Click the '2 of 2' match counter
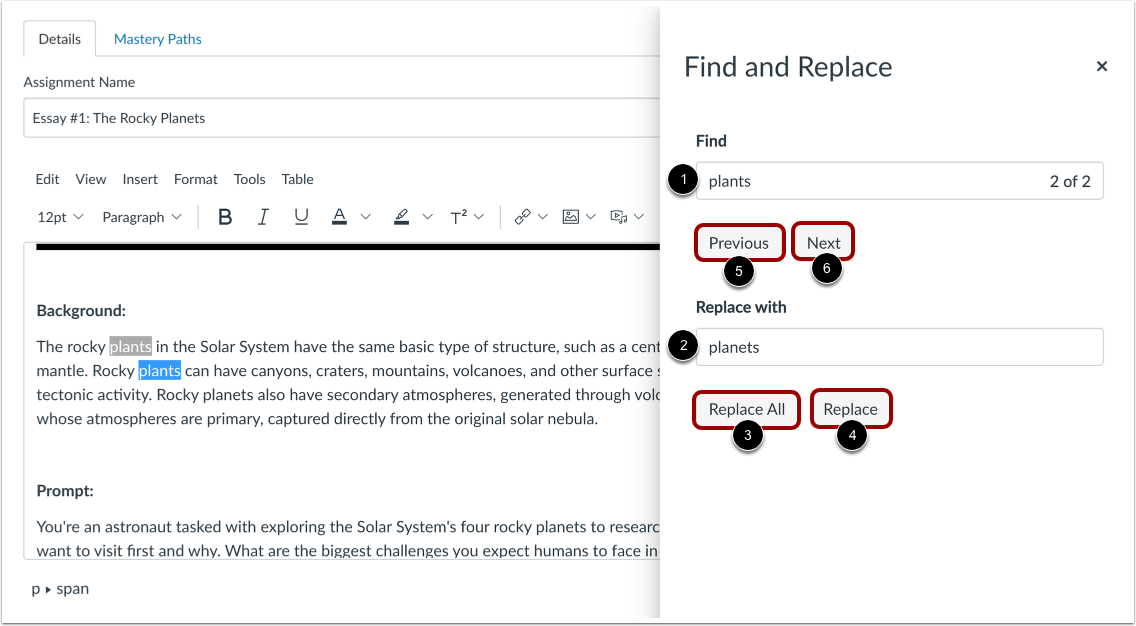1136x626 pixels. tap(1070, 181)
